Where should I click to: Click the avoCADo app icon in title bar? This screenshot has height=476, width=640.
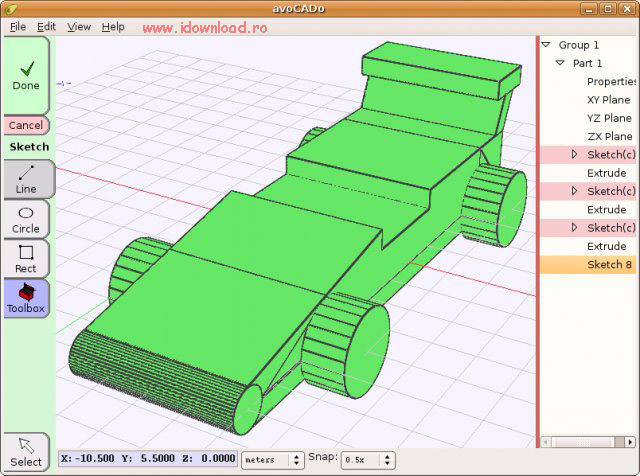point(11,9)
